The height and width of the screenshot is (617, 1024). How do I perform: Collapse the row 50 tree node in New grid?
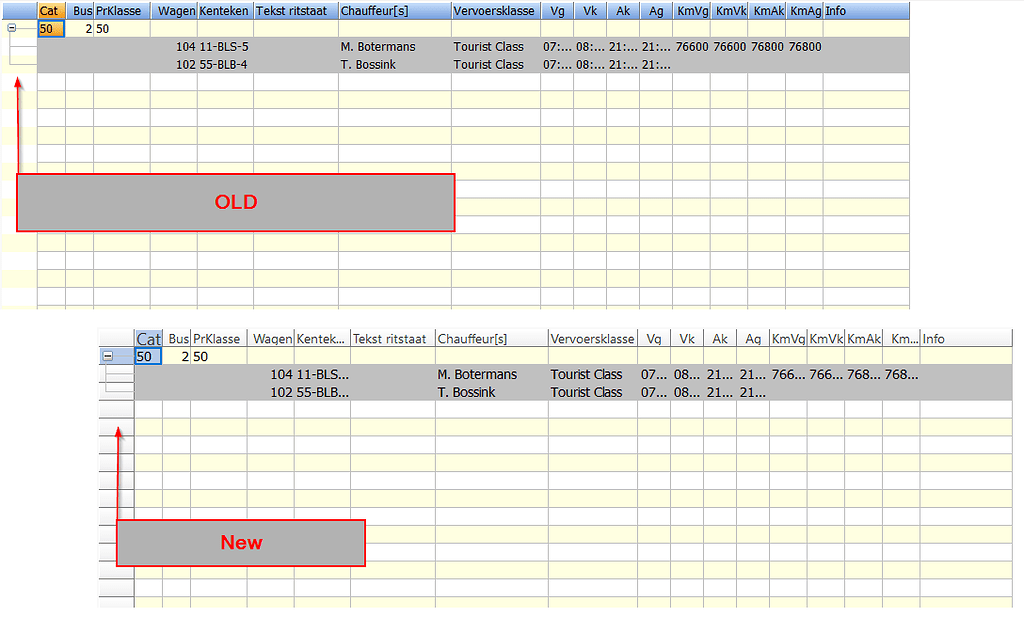point(108,356)
